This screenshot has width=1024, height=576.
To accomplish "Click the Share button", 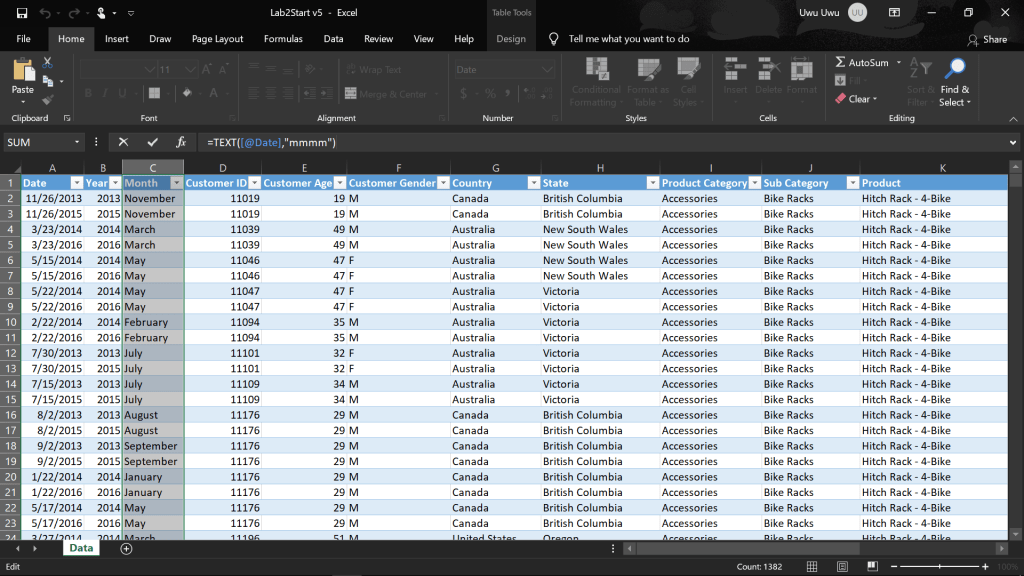I will [x=987, y=39].
